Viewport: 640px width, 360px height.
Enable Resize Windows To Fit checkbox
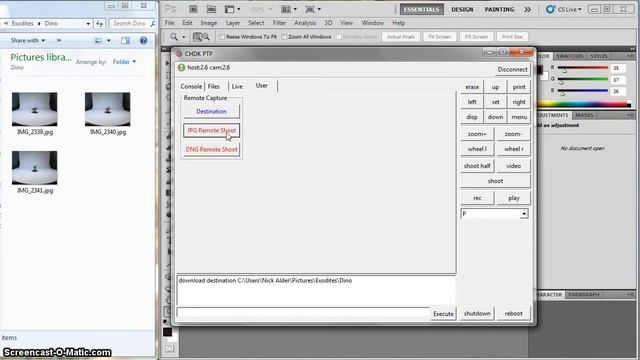[x=222, y=37]
